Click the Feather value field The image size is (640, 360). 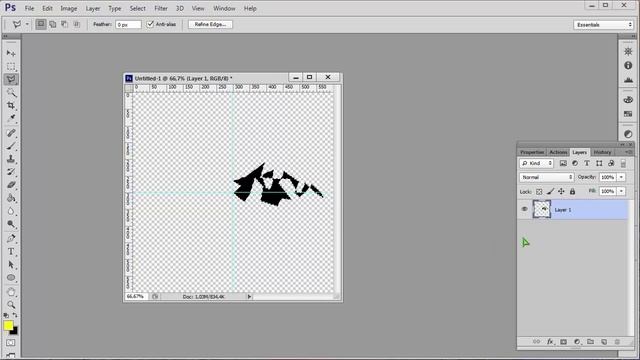[128, 24]
